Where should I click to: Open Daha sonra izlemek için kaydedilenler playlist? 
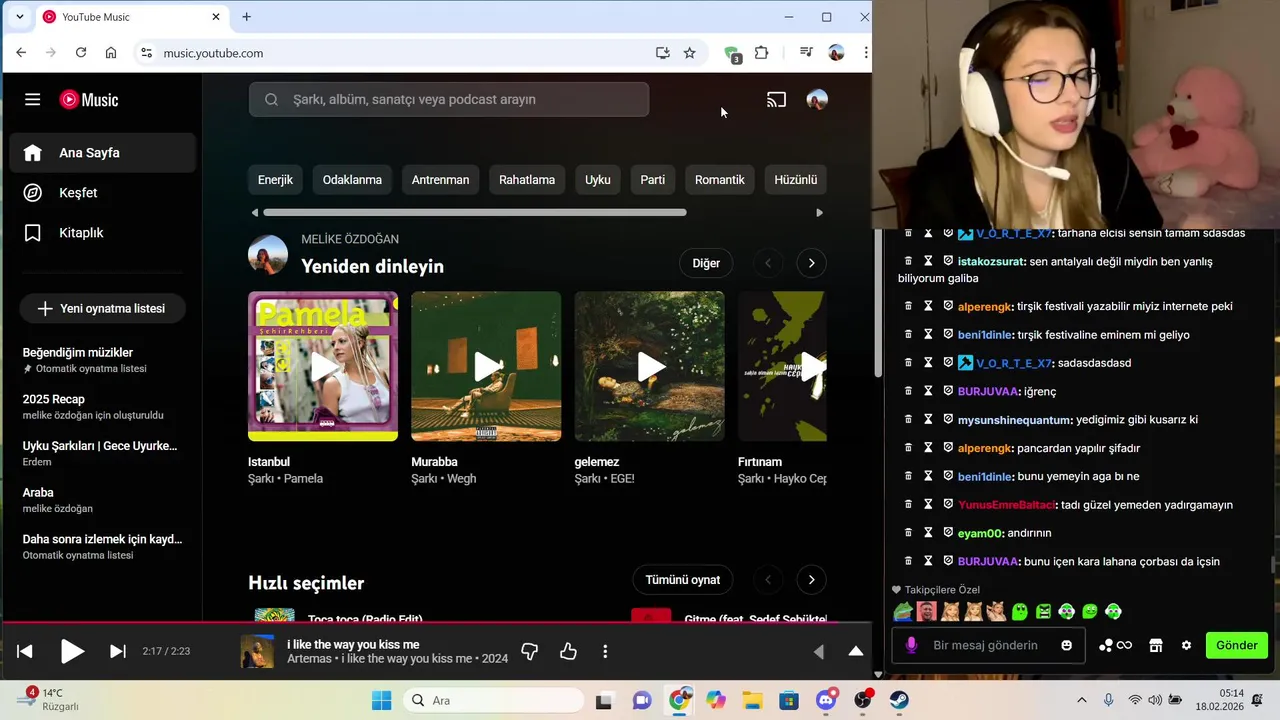(103, 546)
